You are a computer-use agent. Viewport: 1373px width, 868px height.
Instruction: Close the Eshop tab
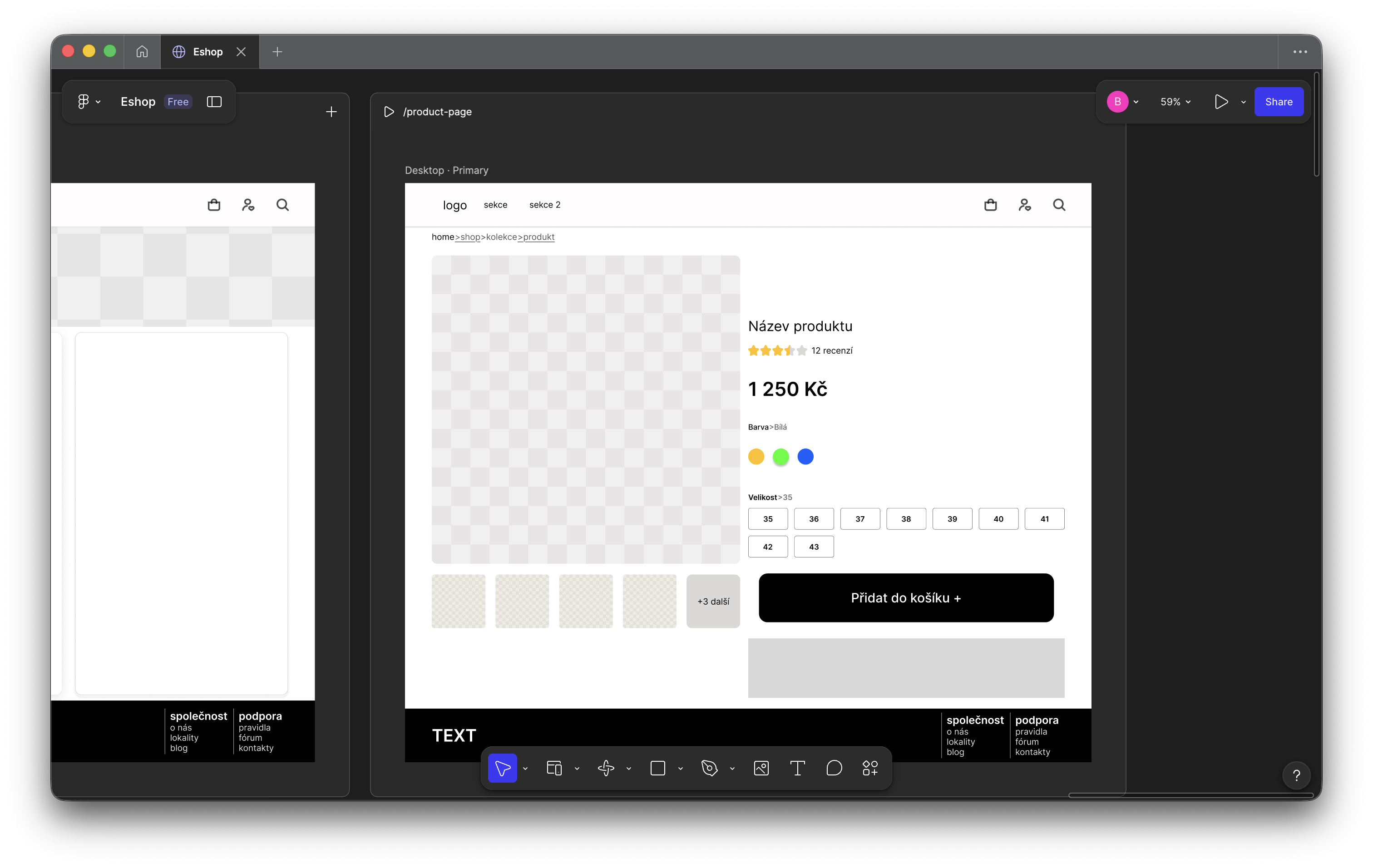click(x=241, y=52)
